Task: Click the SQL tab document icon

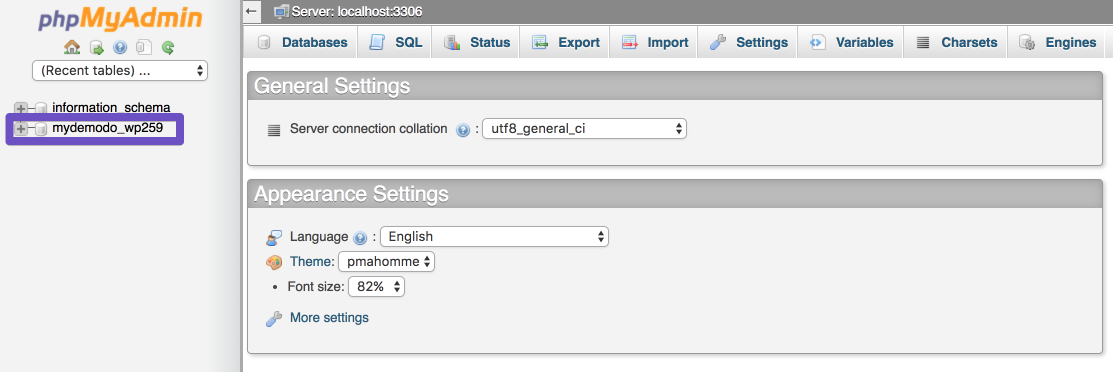Action: pos(377,43)
